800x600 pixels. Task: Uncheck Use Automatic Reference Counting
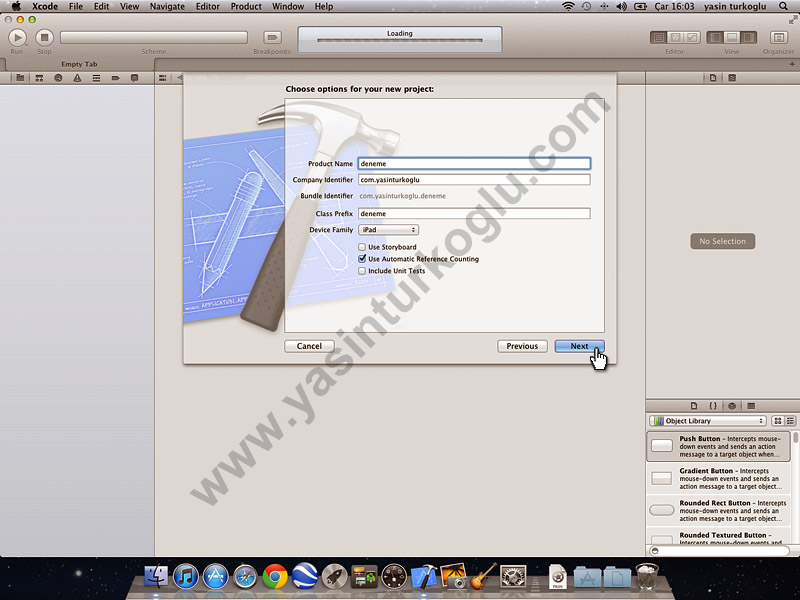tap(362, 259)
